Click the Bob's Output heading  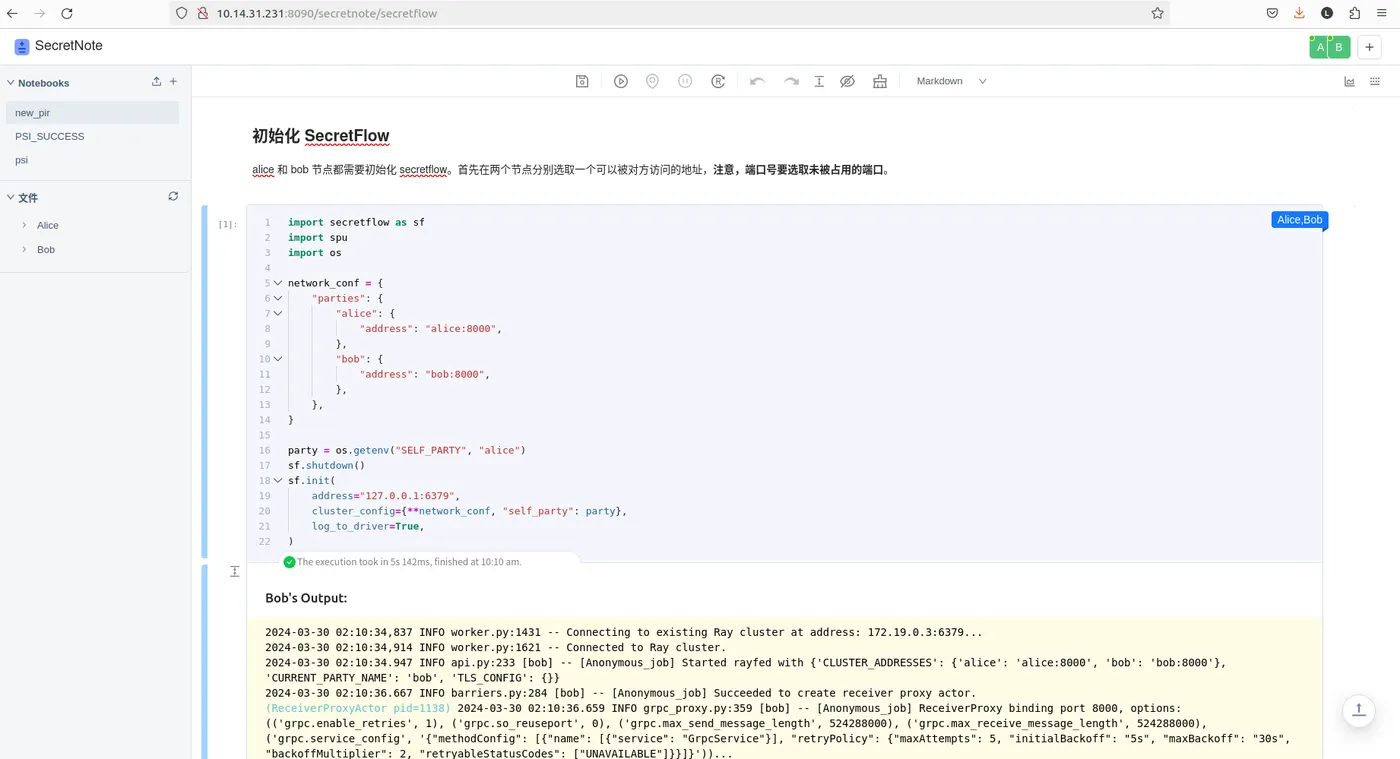306,598
